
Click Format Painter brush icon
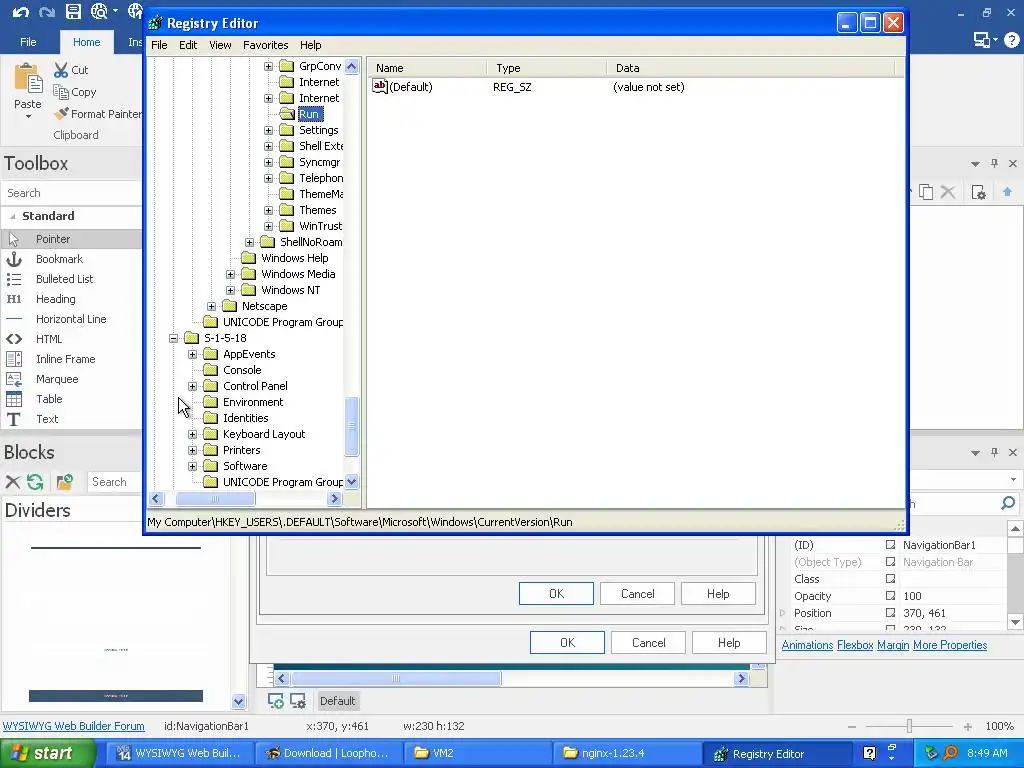pos(61,114)
